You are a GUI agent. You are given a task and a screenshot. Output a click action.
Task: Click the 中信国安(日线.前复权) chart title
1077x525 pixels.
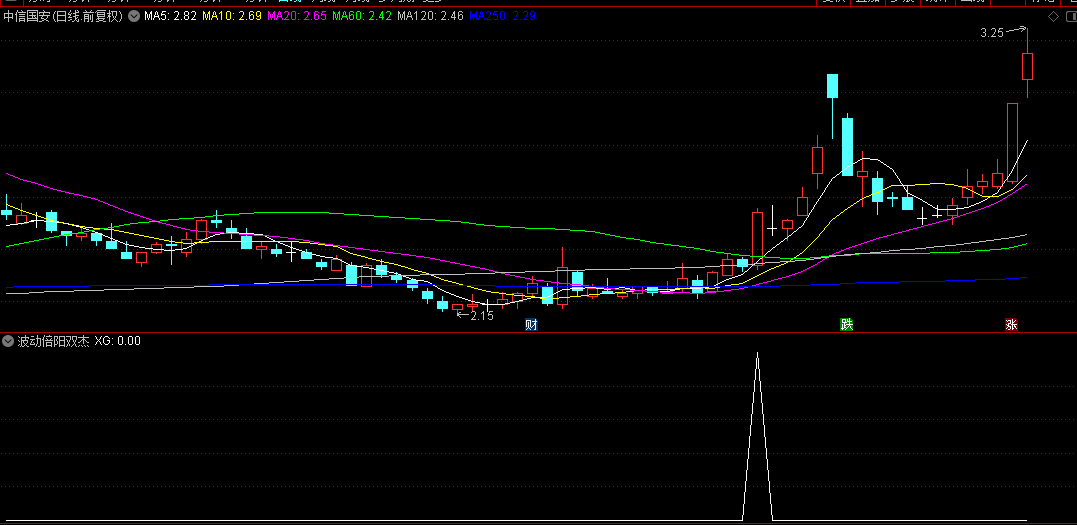click(x=63, y=16)
